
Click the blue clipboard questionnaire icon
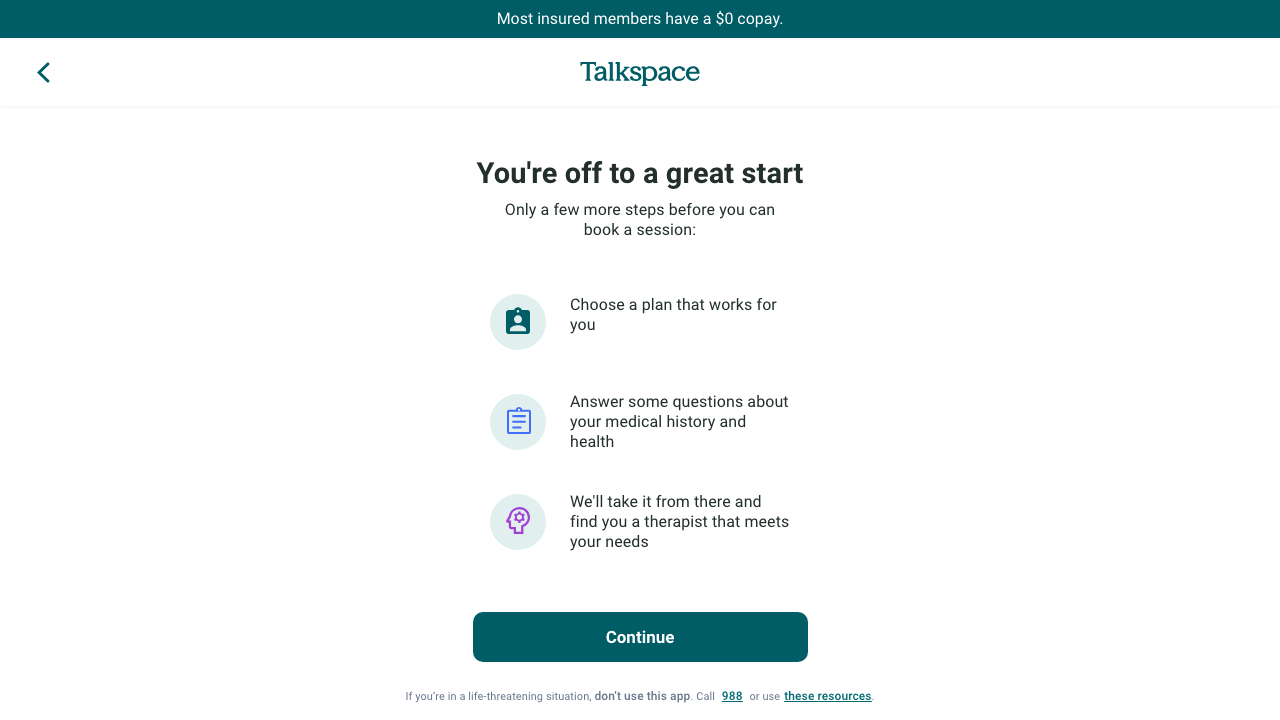(517, 421)
